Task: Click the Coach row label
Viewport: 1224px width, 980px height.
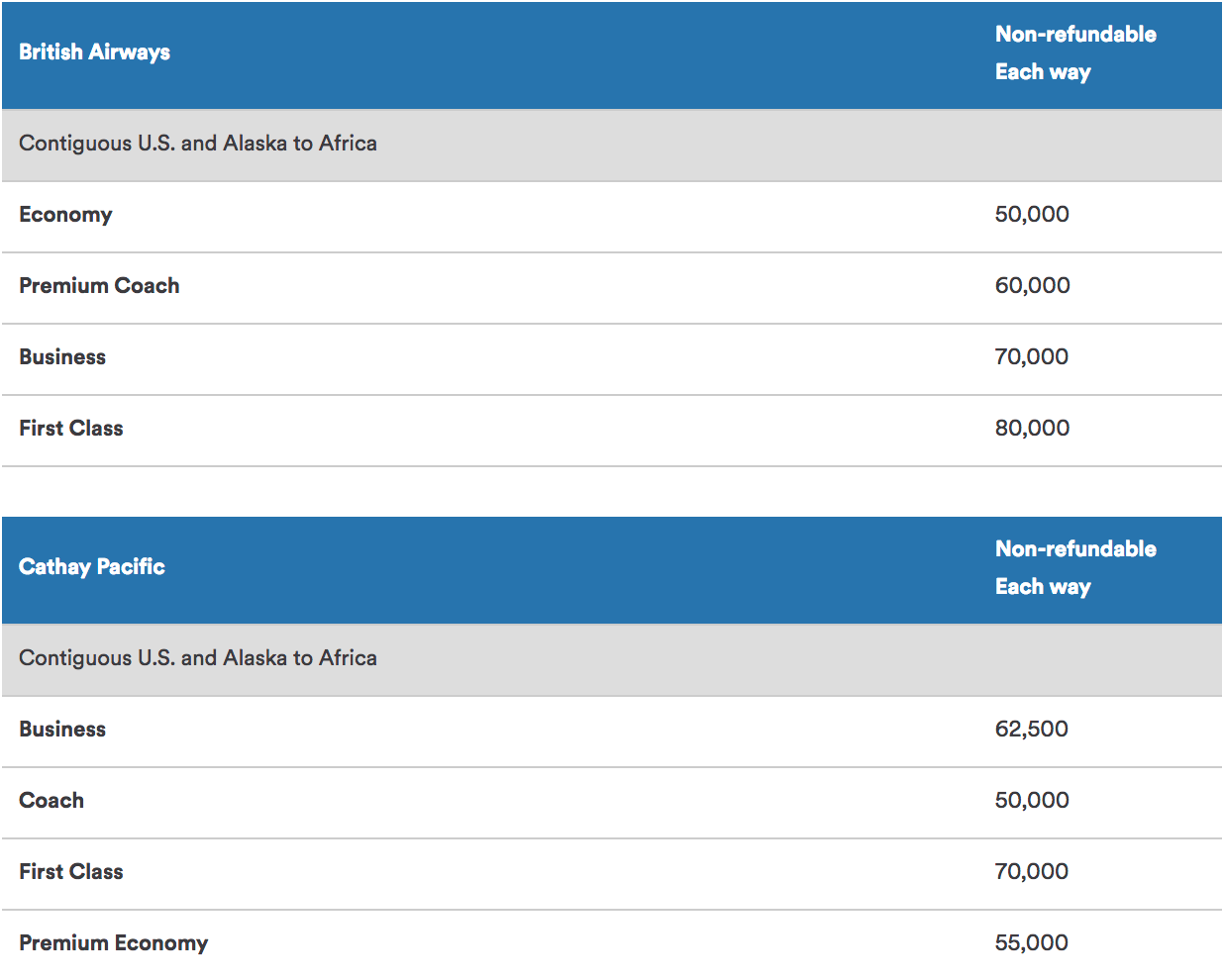Action: (x=51, y=801)
